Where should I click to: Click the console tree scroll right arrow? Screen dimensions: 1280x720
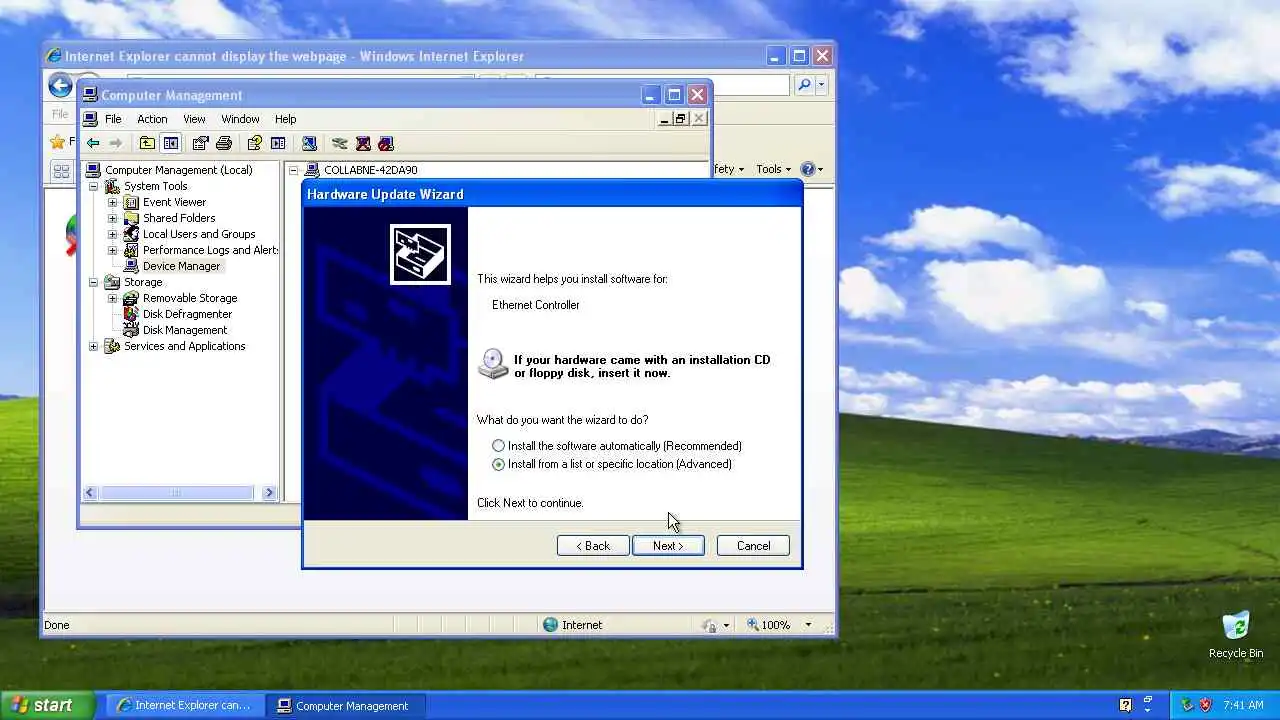click(x=268, y=493)
